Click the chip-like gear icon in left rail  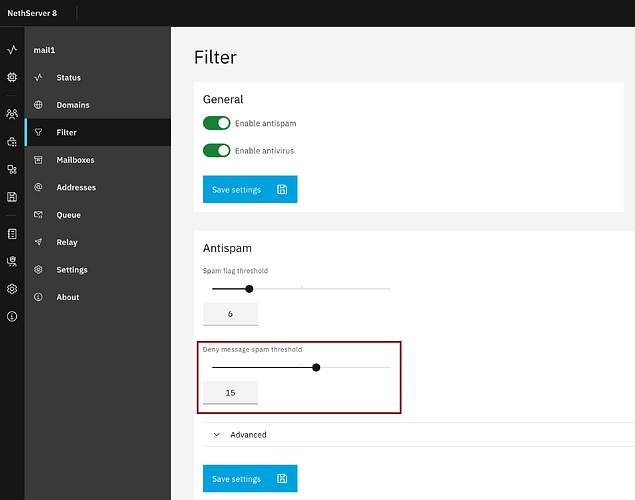coord(12,77)
